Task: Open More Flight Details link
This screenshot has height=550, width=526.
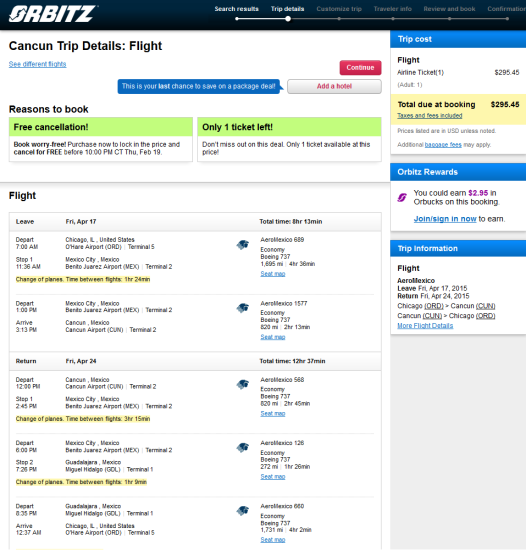Action: [425, 326]
